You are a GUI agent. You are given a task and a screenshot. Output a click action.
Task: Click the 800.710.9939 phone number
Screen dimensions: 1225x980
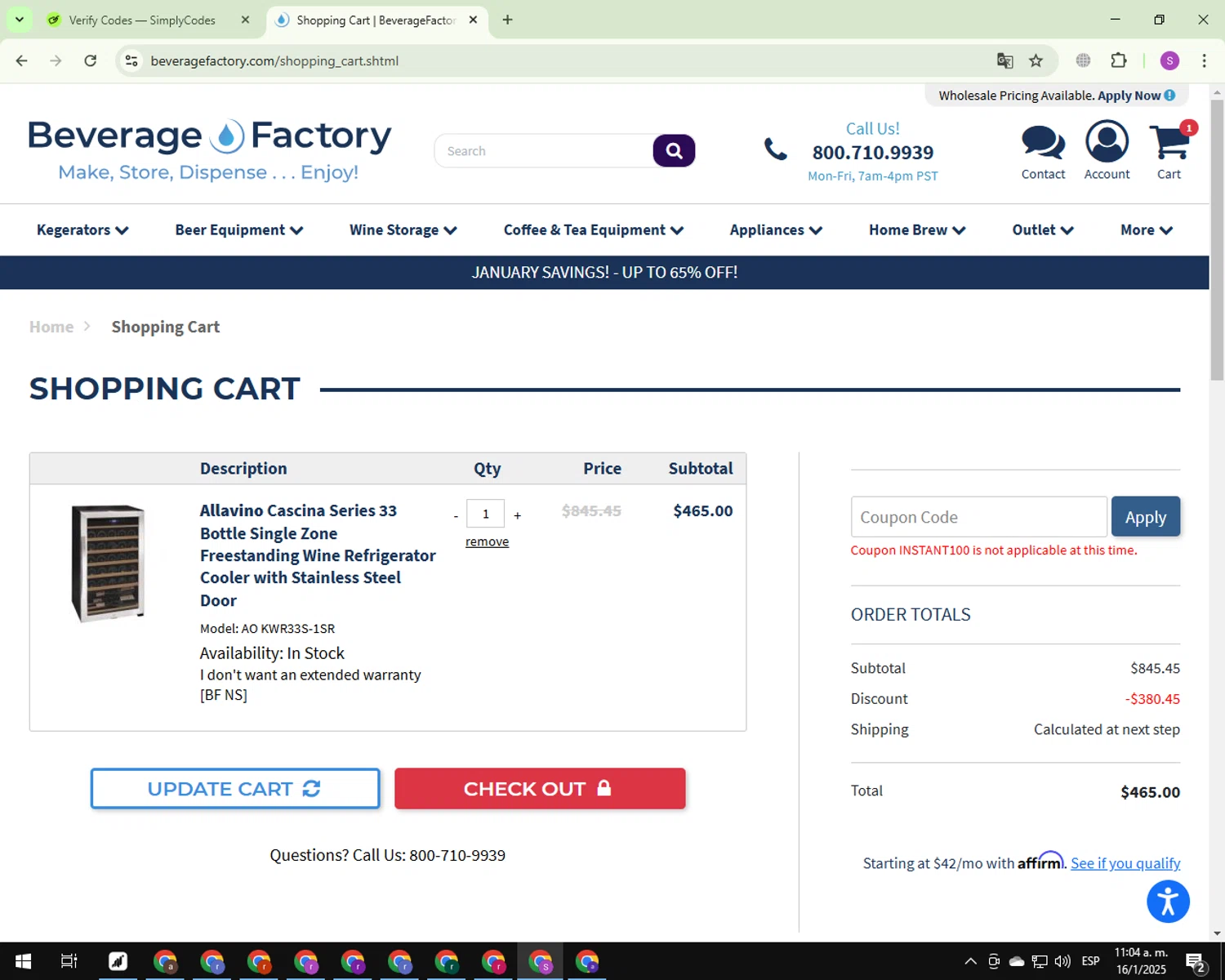(872, 153)
